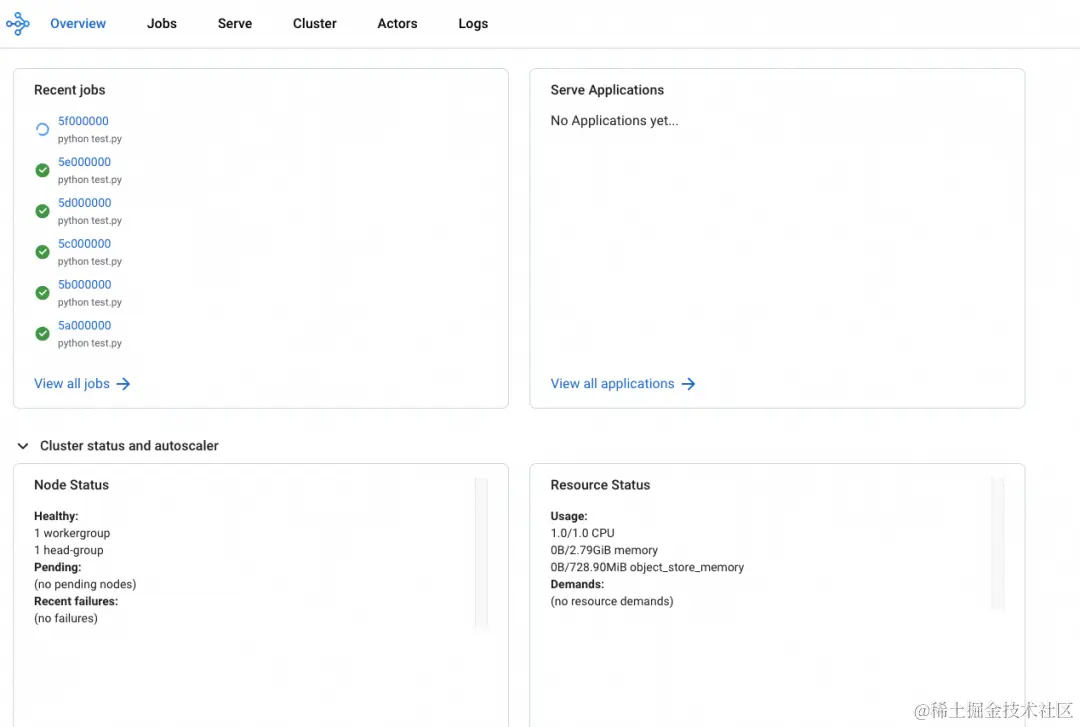The image size is (1080, 727).
Task: Open job 5e000000 link
Action: pyautogui.click(x=84, y=162)
